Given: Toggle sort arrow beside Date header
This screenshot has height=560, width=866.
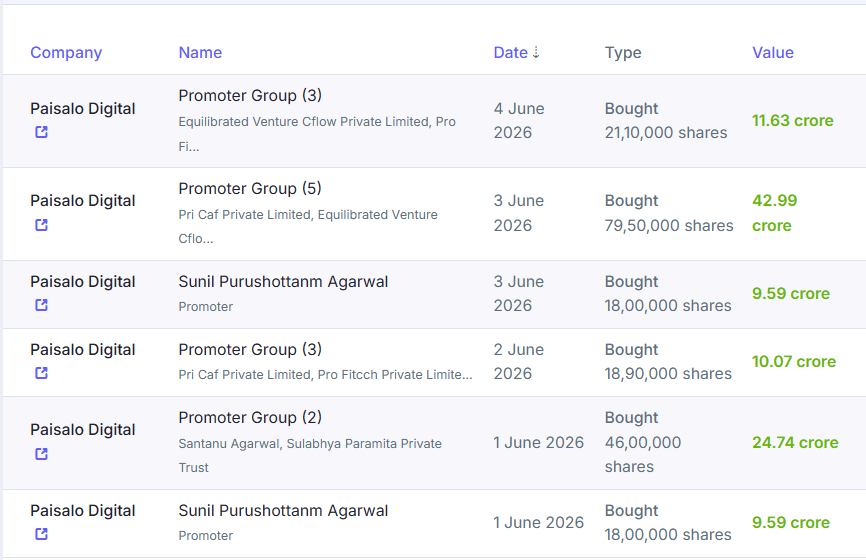Looking at the screenshot, I should (x=536, y=52).
